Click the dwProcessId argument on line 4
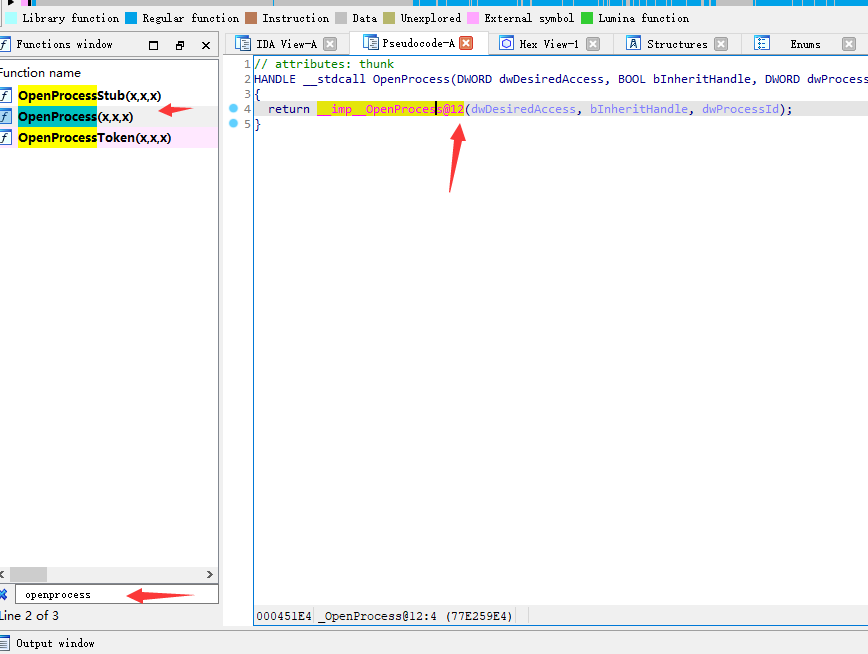 (x=740, y=109)
